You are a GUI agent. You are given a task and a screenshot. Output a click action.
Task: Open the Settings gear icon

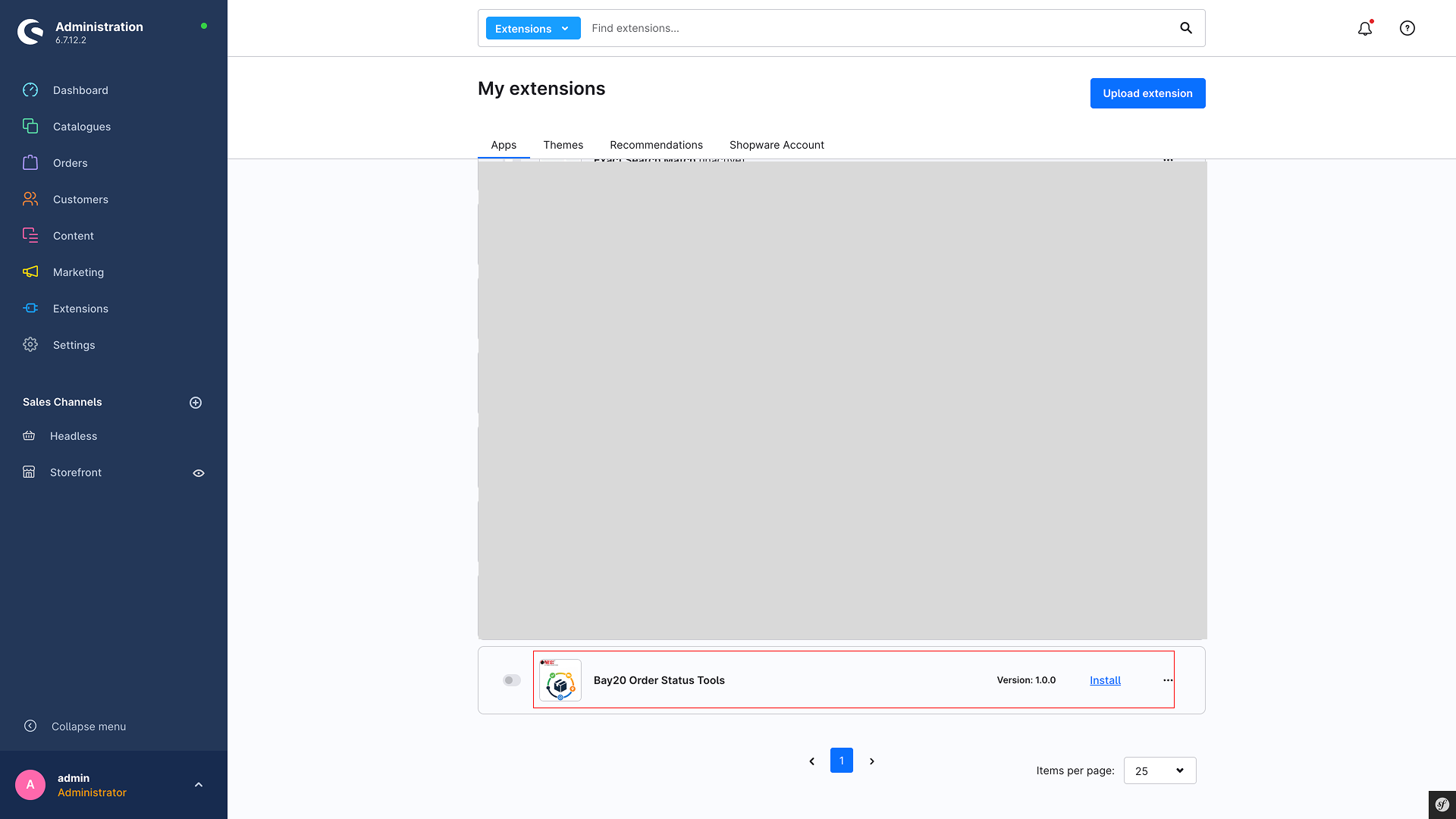point(30,345)
